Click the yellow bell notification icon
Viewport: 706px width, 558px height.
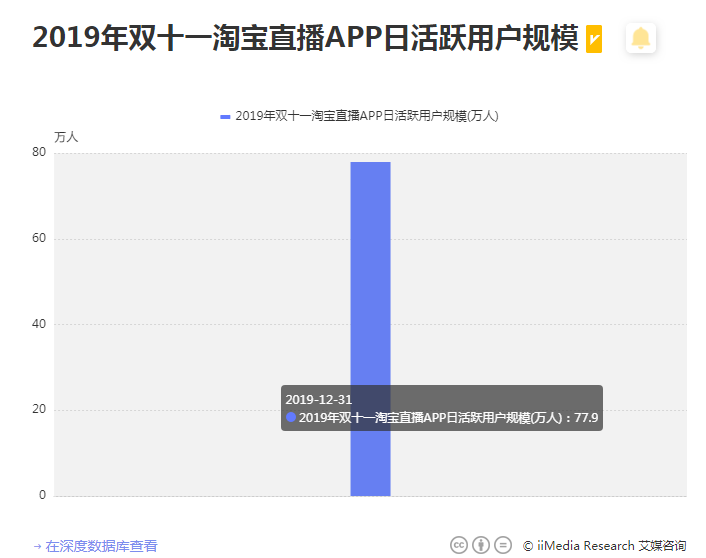click(640, 38)
